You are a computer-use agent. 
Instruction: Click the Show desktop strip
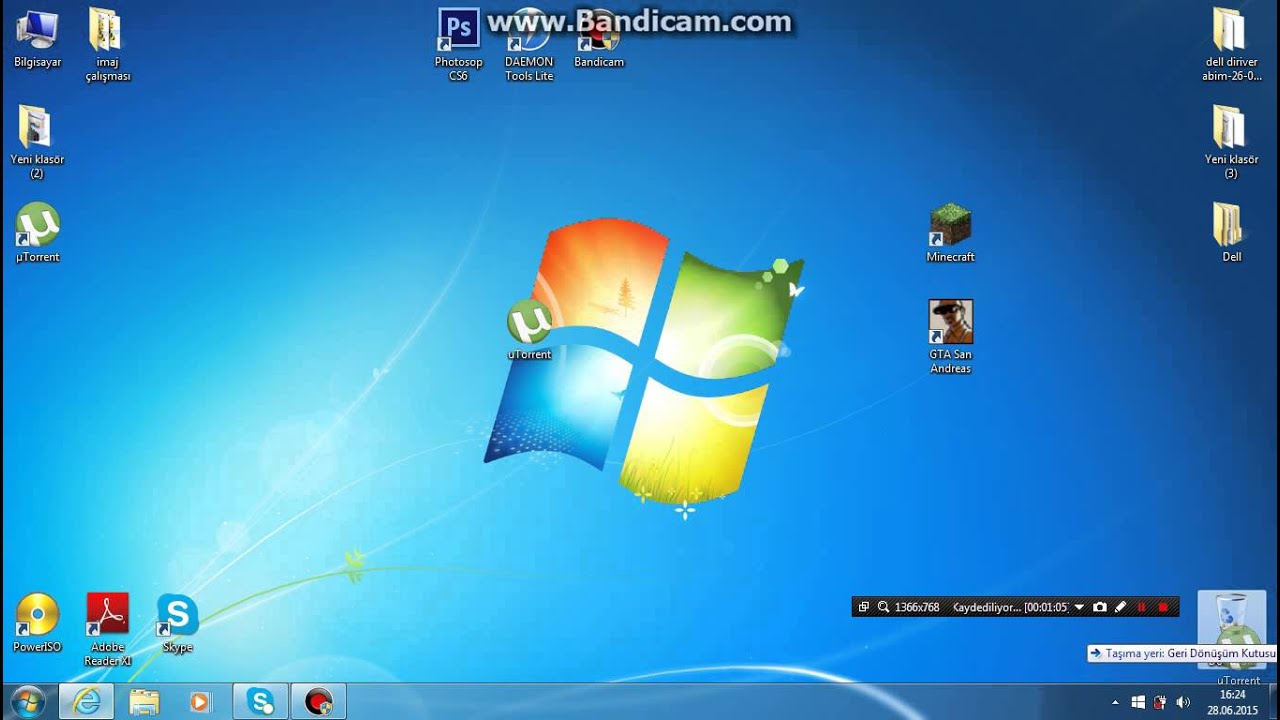[x=1273, y=702]
